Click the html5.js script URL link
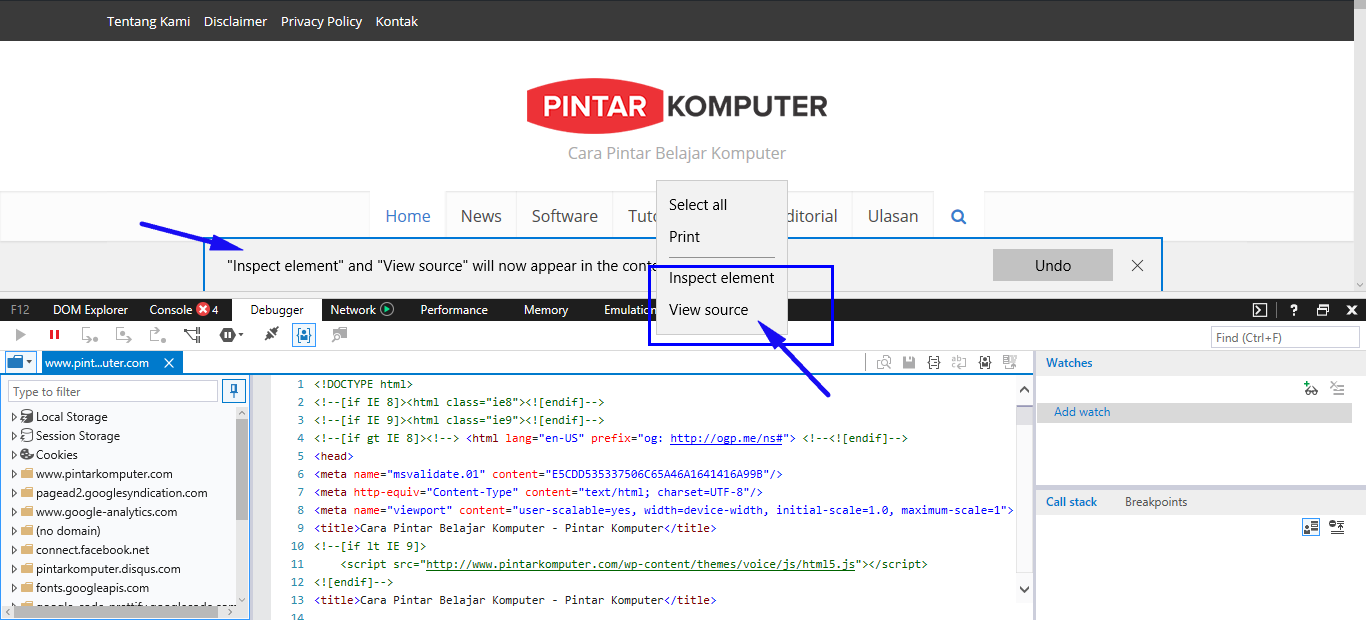1366x620 pixels. (641, 564)
